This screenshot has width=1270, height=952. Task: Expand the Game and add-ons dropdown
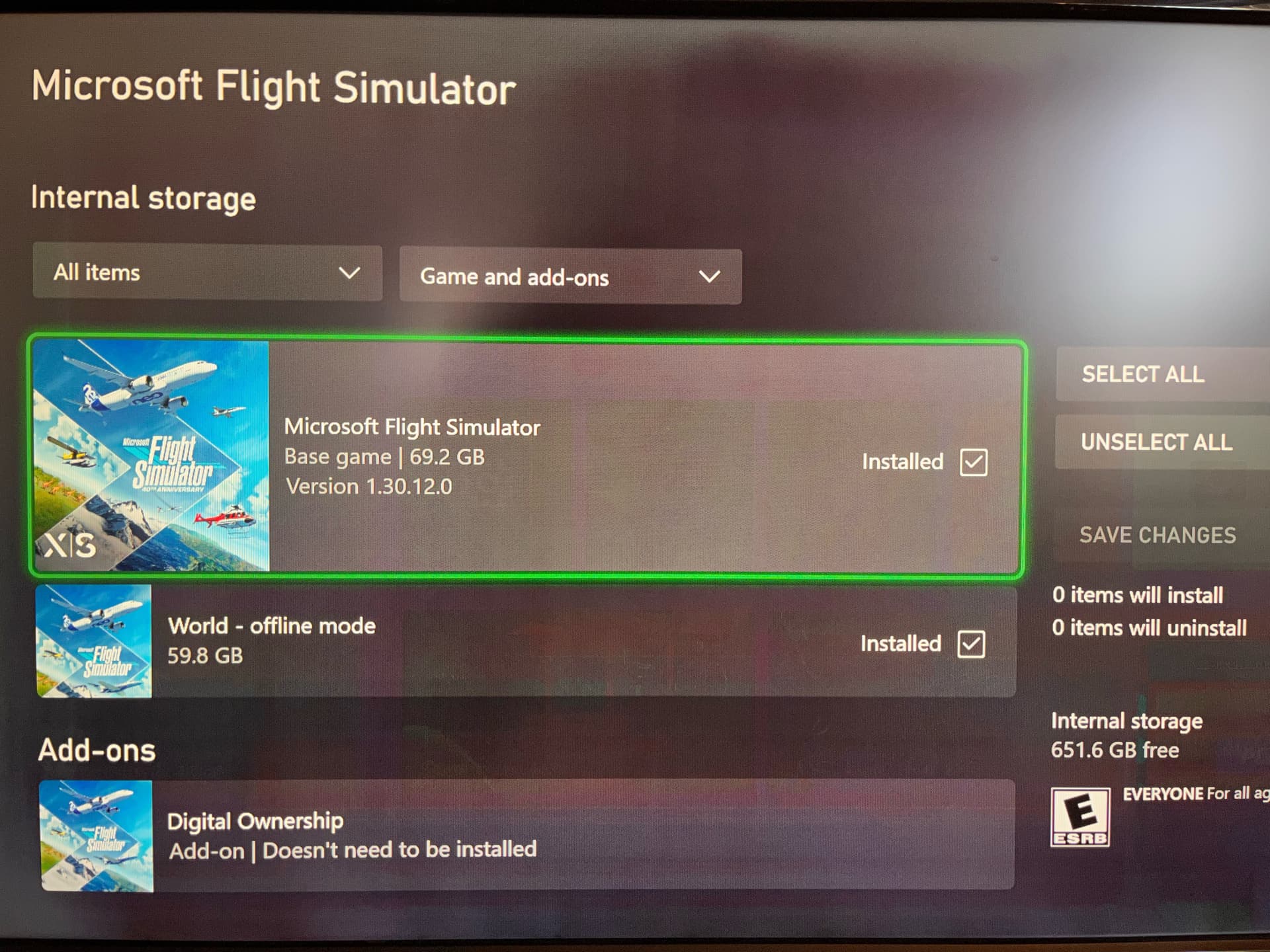[570, 276]
